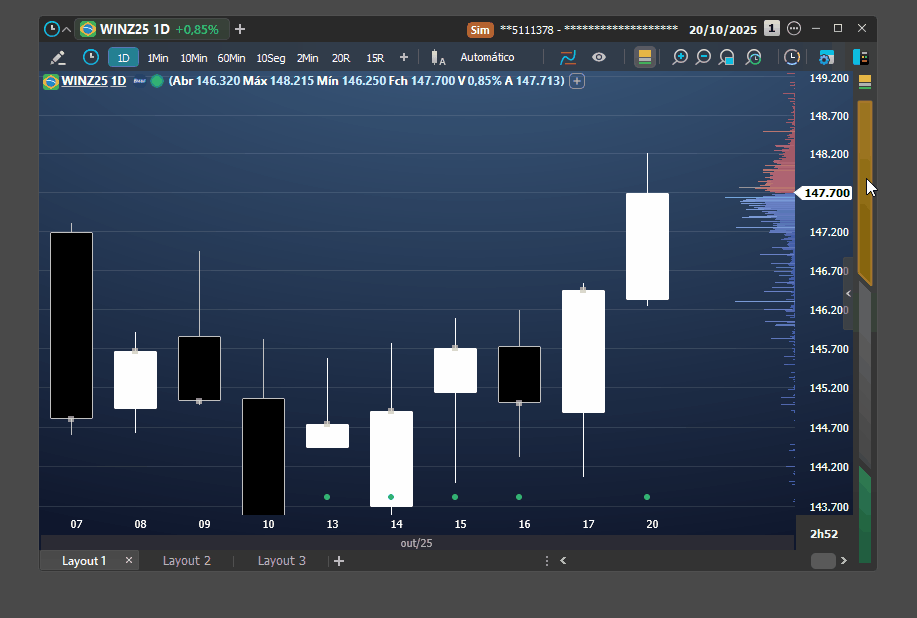
Task: Select the 1D timeframe
Action: click(123, 58)
